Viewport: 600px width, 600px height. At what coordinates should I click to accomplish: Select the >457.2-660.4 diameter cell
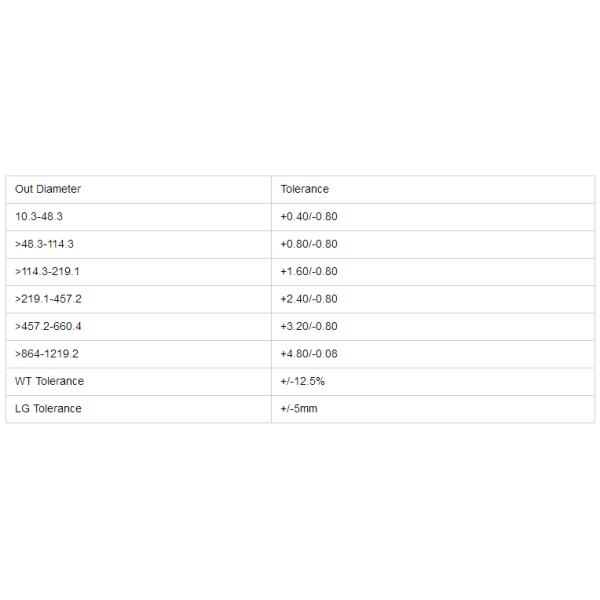48,326
